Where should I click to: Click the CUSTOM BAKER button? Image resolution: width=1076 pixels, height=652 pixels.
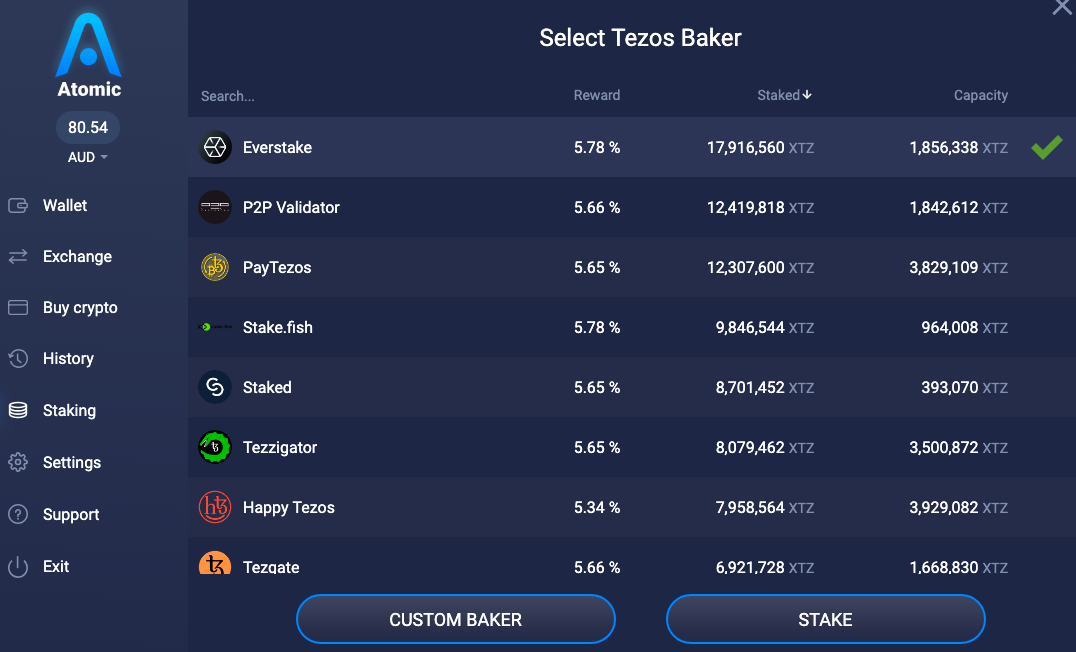[x=456, y=619]
